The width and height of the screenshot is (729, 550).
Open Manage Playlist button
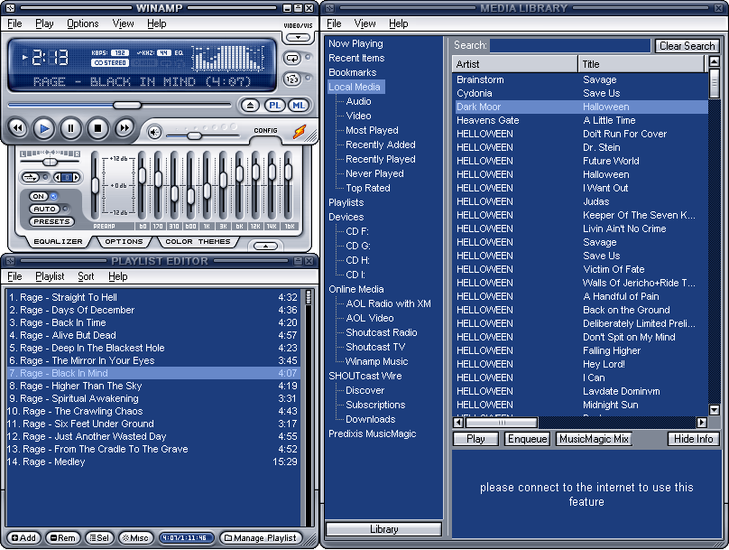(261, 538)
